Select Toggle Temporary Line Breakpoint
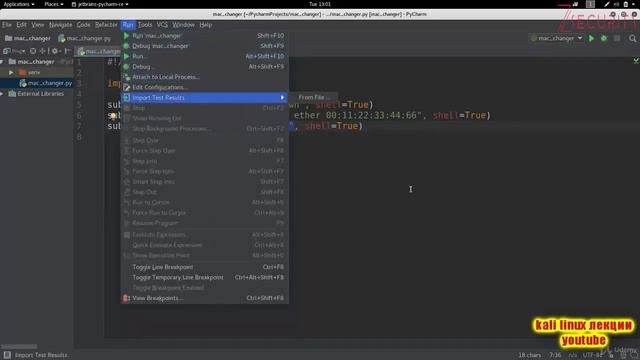This screenshot has height=360, width=640. pyautogui.click(x=204, y=278)
